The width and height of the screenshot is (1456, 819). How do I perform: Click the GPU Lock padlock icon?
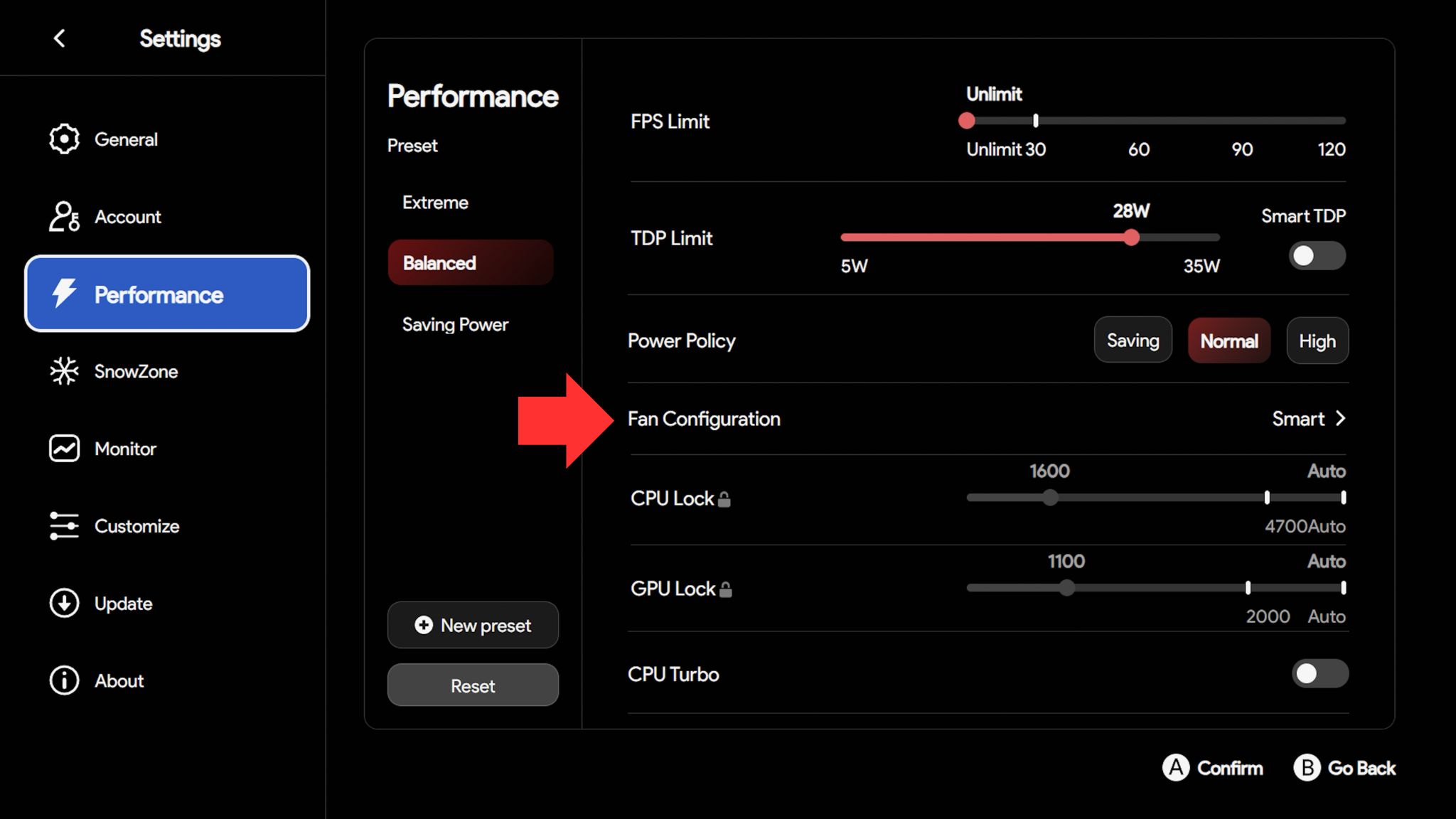click(x=725, y=589)
